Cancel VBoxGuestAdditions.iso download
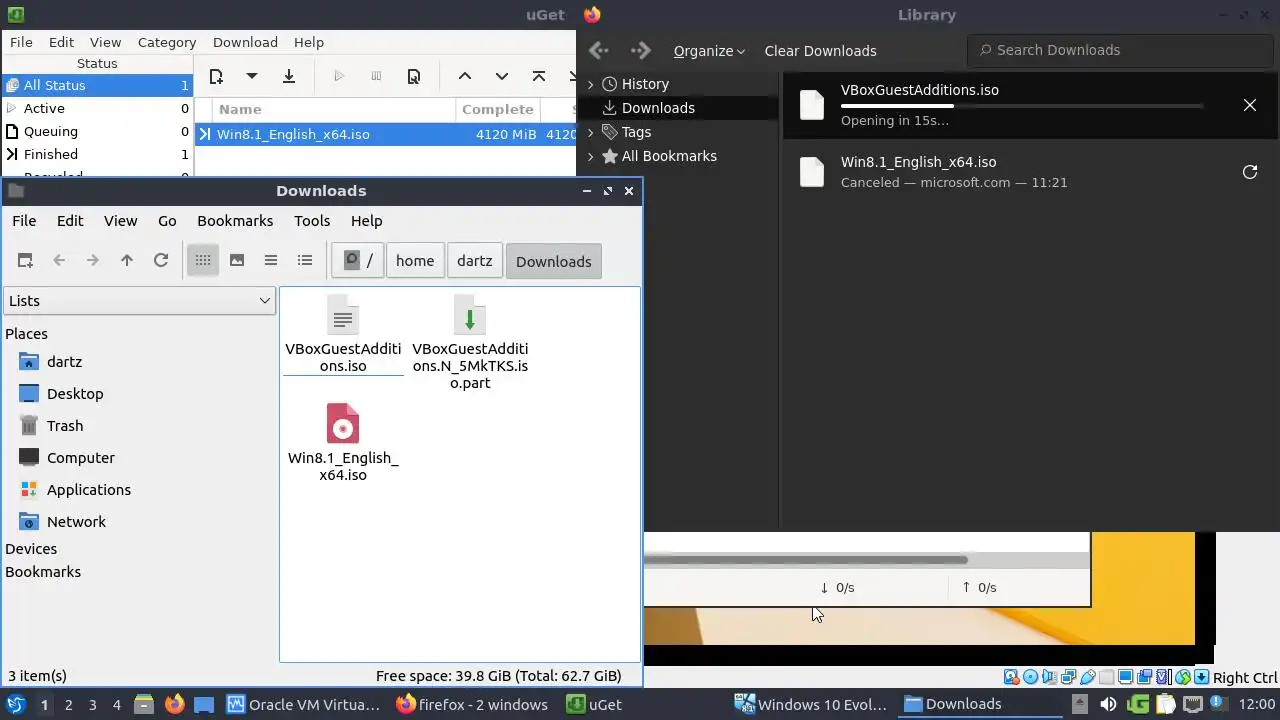The image size is (1280, 720). tap(1249, 105)
